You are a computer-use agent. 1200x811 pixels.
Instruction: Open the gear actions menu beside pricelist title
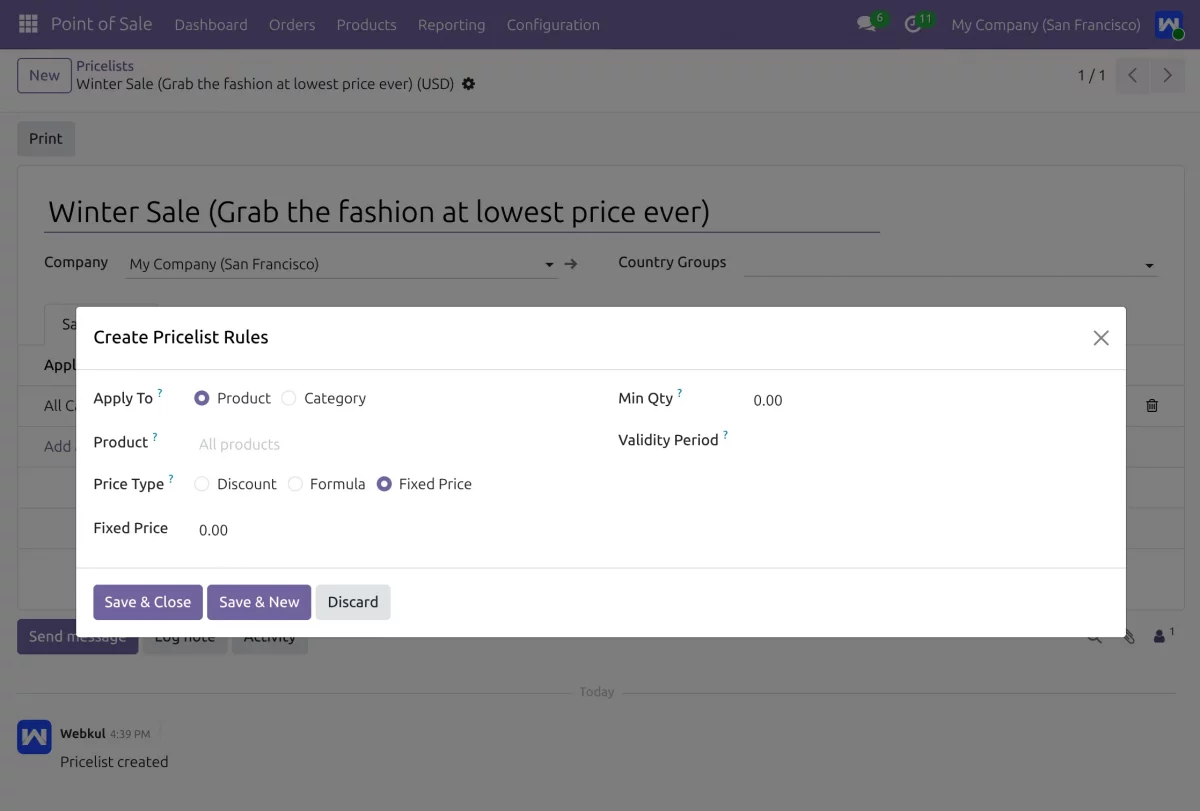click(x=468, y=84)
